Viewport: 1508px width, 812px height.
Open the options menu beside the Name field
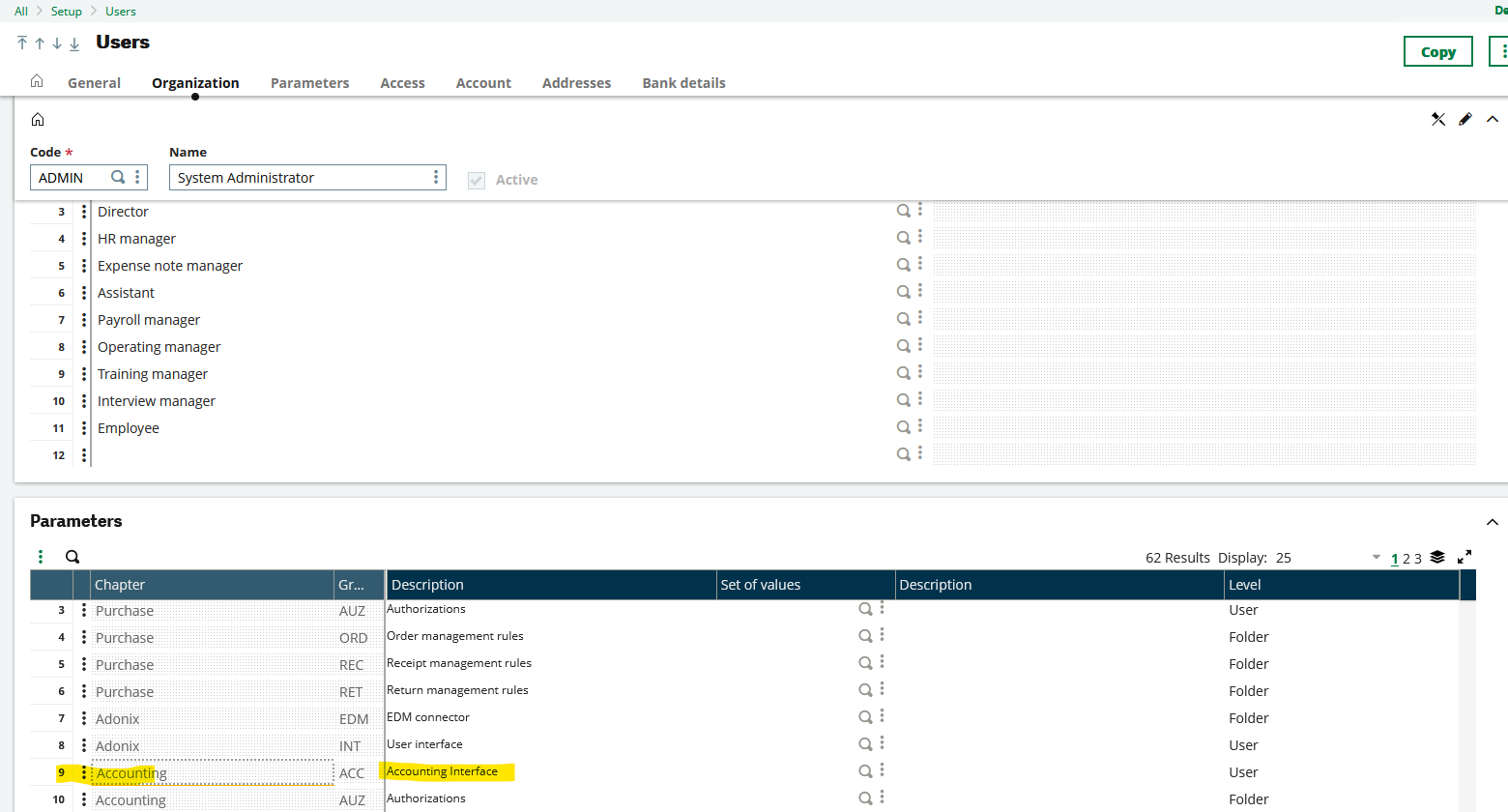(x=436, y=177)
